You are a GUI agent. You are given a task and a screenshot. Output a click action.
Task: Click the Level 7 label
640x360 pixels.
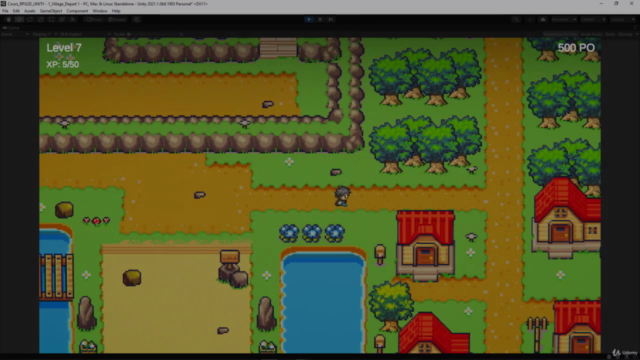pyautogui.click(x=64, y=48)
